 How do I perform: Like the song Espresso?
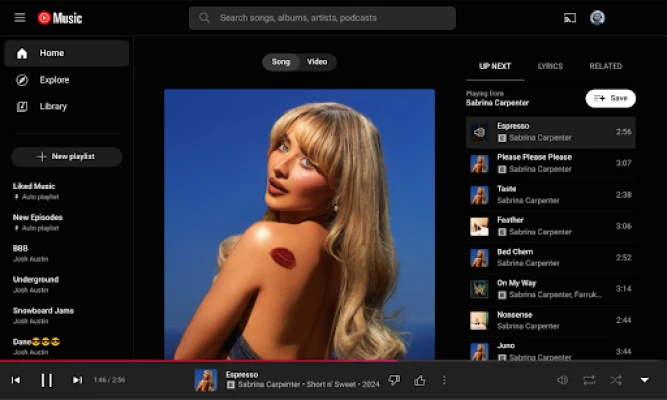(x=420, y=380)
